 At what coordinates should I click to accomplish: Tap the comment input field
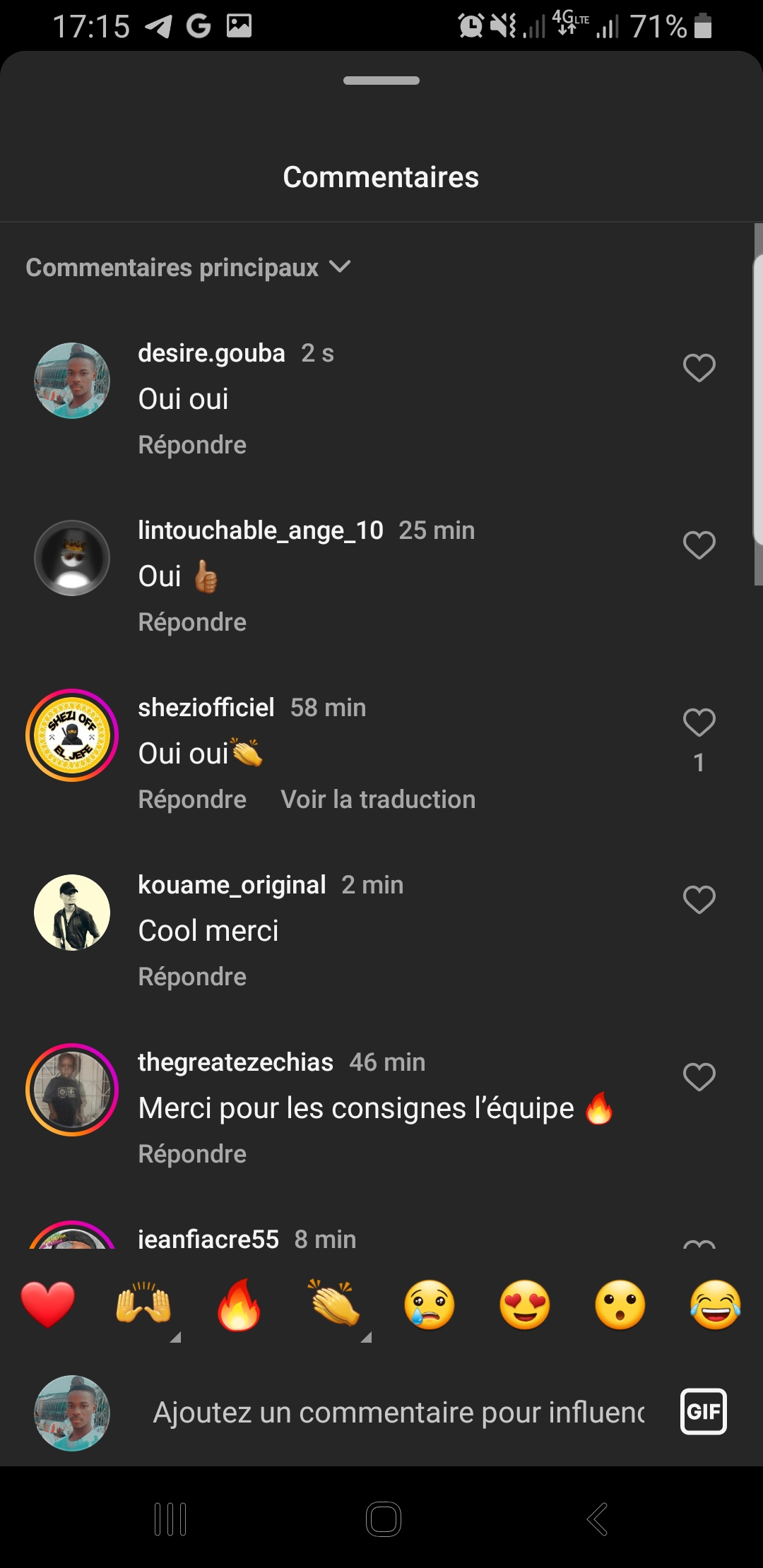398,1413
